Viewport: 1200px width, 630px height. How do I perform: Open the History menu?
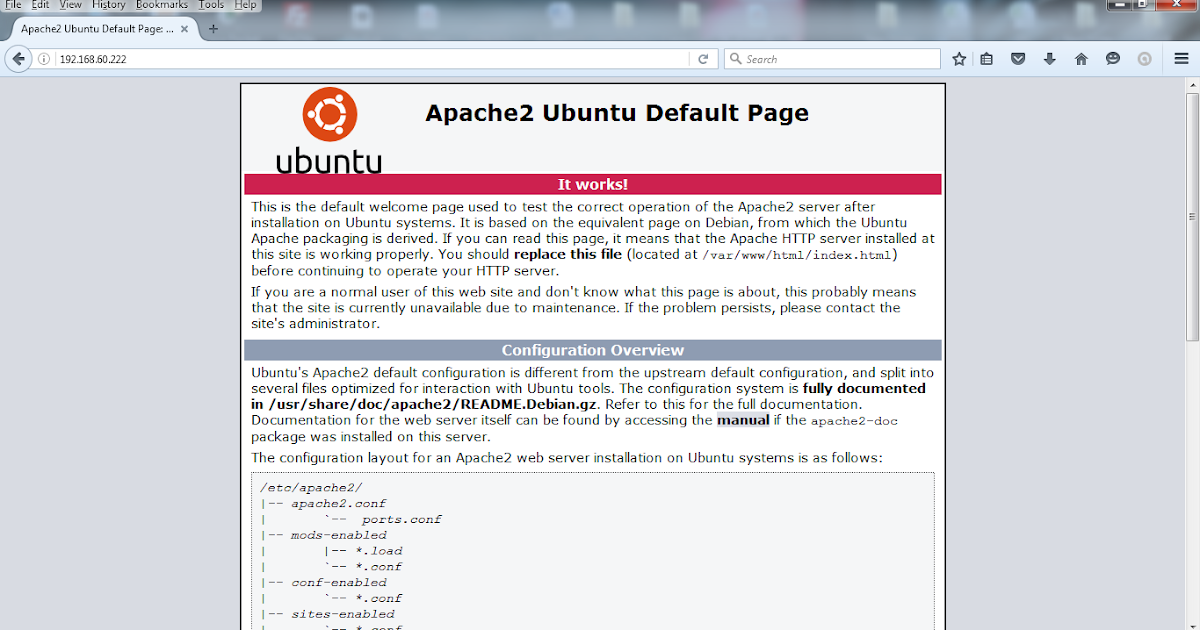[109, 5]
